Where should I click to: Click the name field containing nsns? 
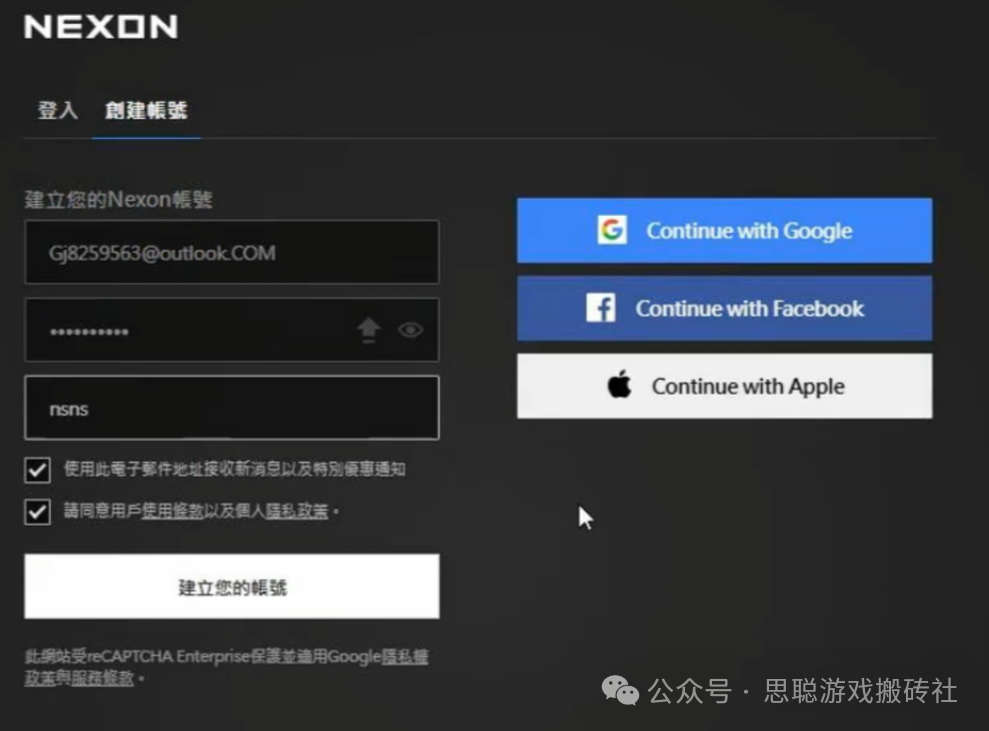click(x=231, y=407)
